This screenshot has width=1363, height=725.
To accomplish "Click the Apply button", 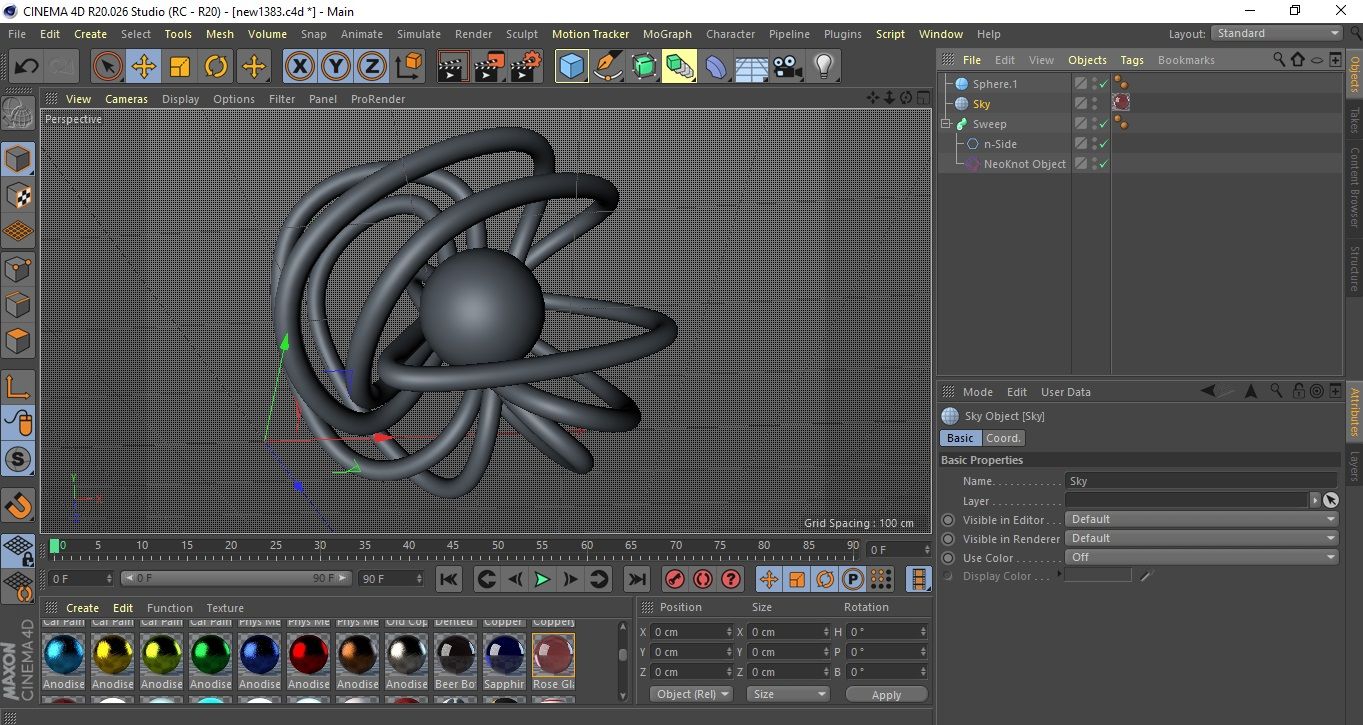I will tap(886, 694).
